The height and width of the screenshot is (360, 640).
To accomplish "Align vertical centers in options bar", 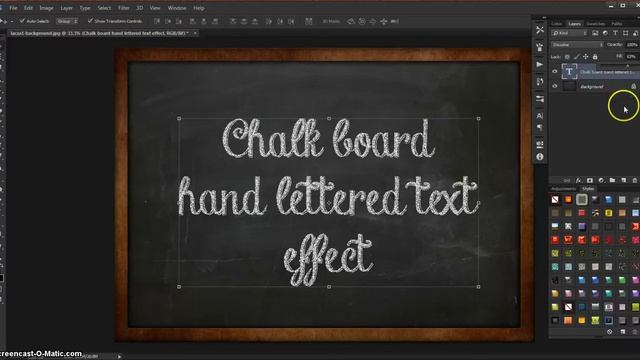I will click(168, 21).
